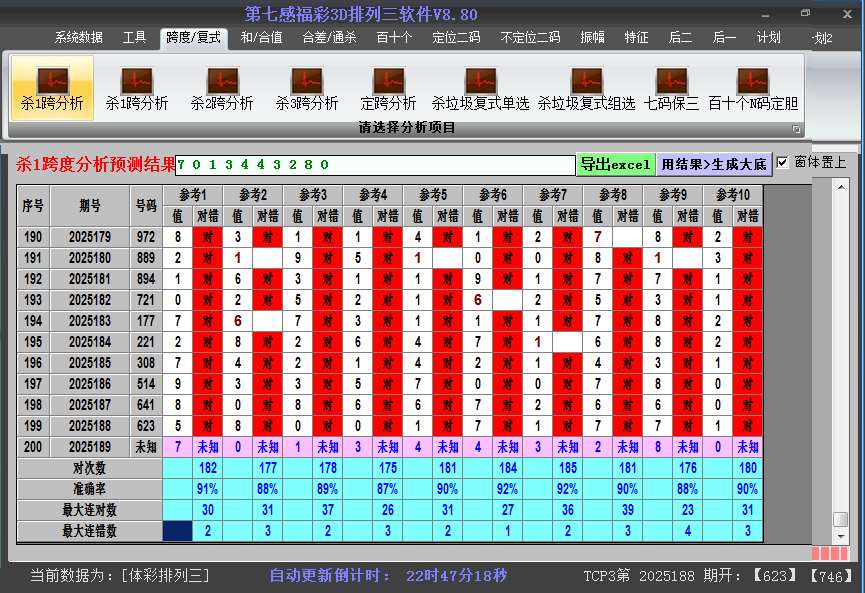Viewport: 865px width, 593px height.
Task: Open the 杀垃圾复式组选 tool icon
Action: coord(586,89)
